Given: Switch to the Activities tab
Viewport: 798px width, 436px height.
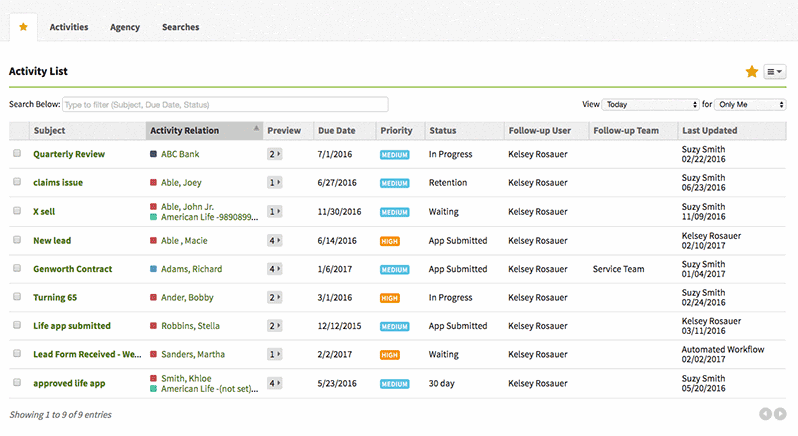Looking at the screenshot, I should (x=69, y=27).
